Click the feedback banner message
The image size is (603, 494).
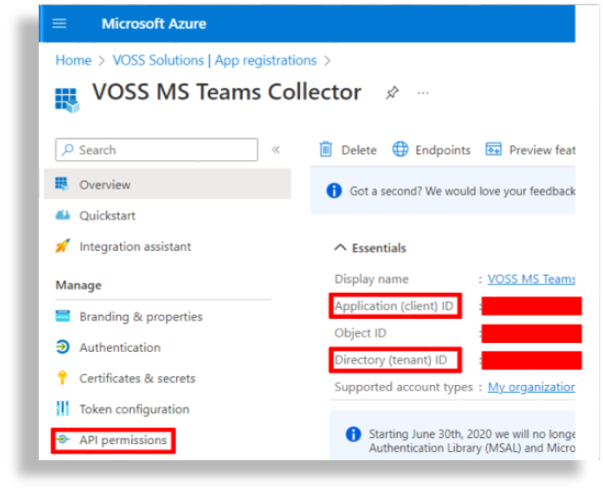(x=462, y=191)
